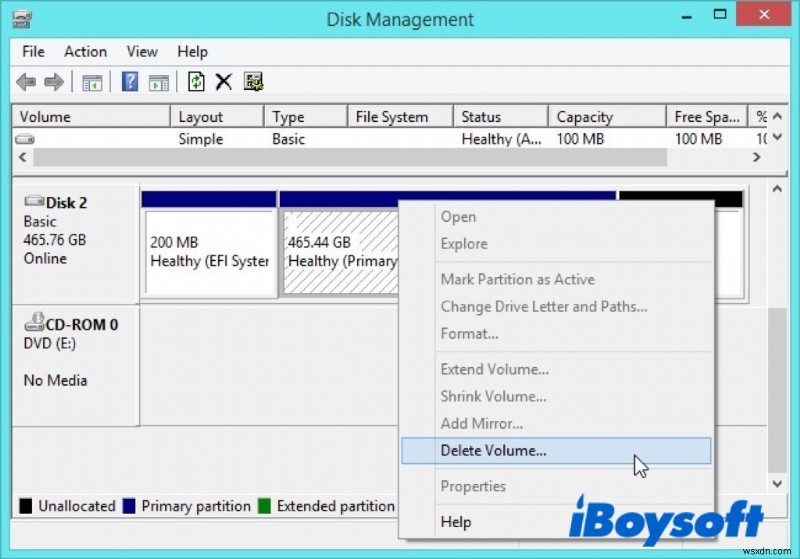This screenshot has width=800, height=559.
Task: Click the CD-ROM 0 drive icon
Action: point(34,322)
